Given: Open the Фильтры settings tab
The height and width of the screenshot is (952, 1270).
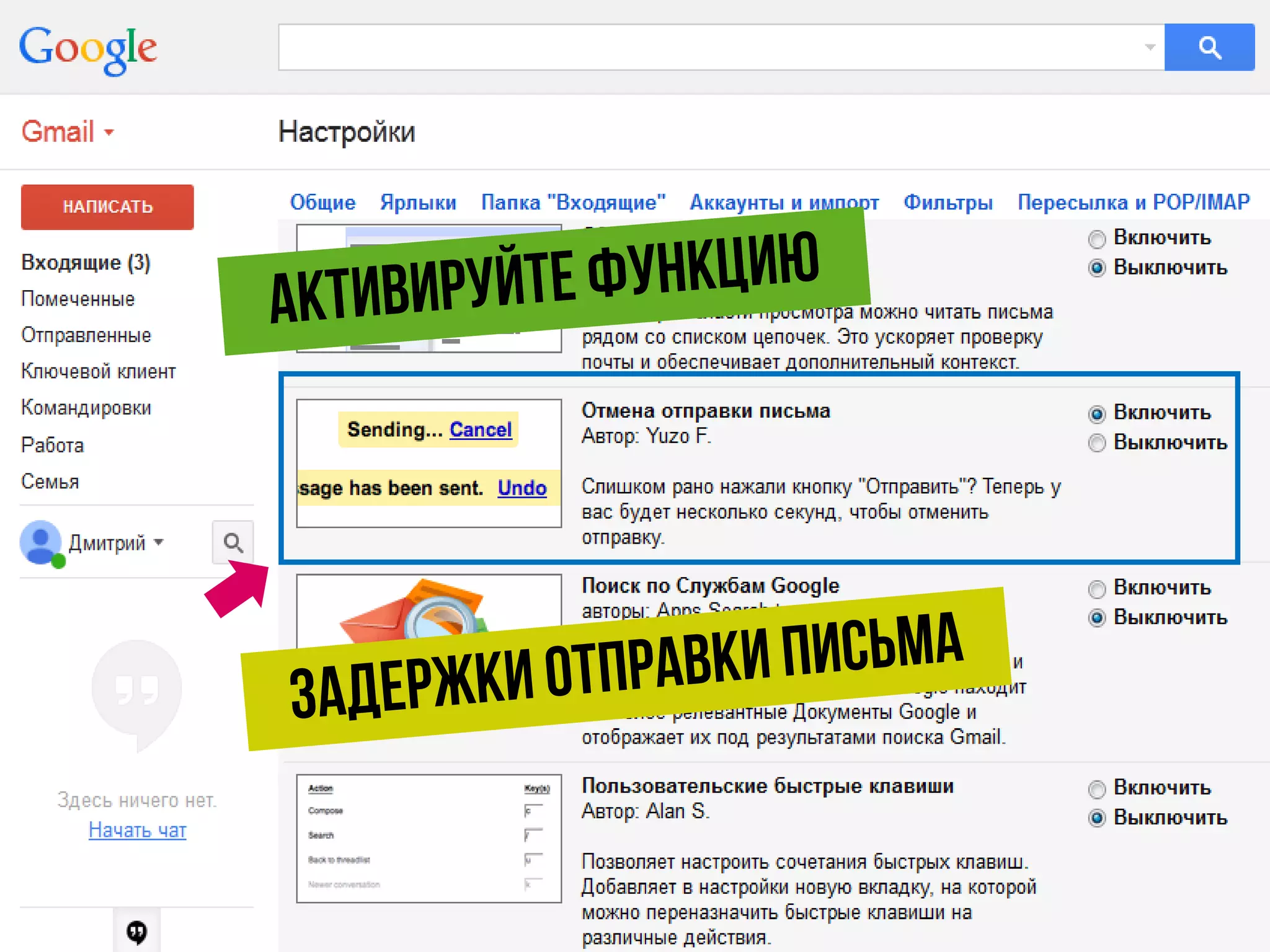Looking at the screenshot, I should (x=948, y=203).
